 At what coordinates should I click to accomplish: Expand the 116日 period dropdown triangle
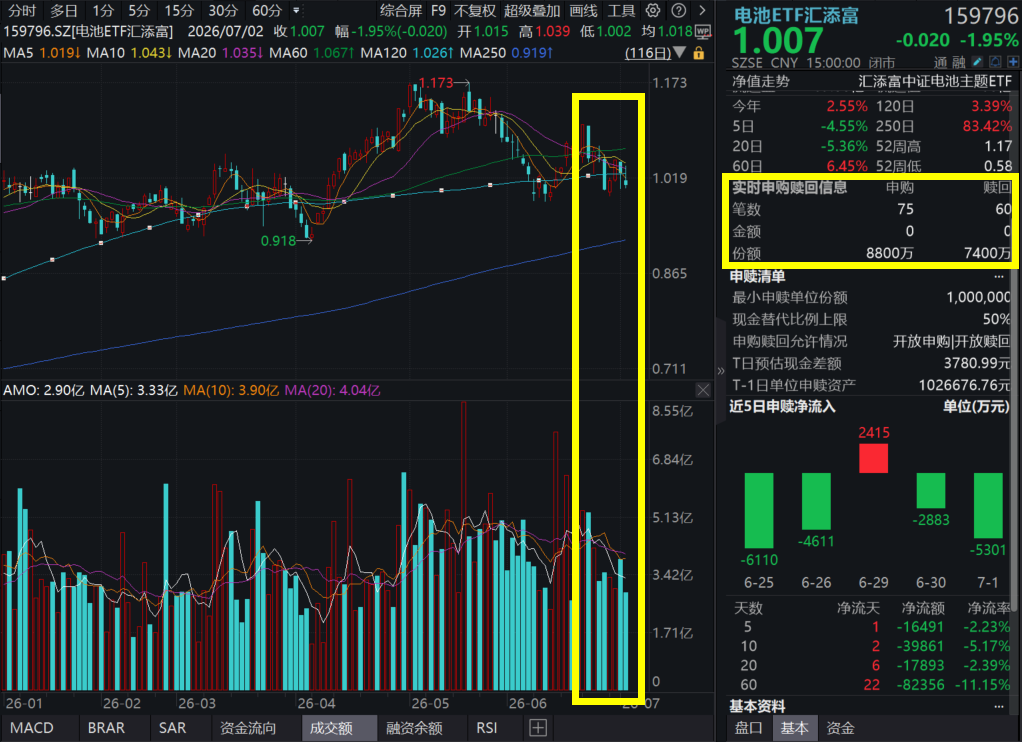coord(680,52)
